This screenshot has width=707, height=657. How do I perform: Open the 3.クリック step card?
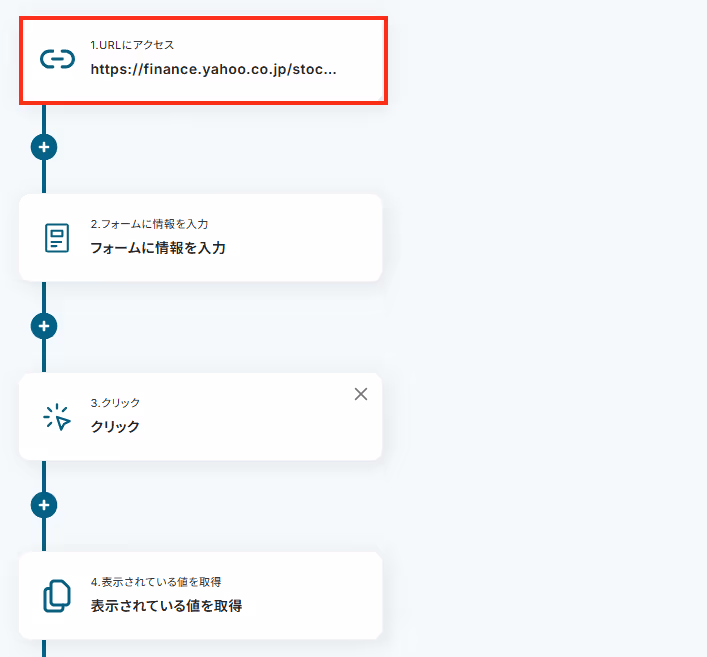(201, 417)
